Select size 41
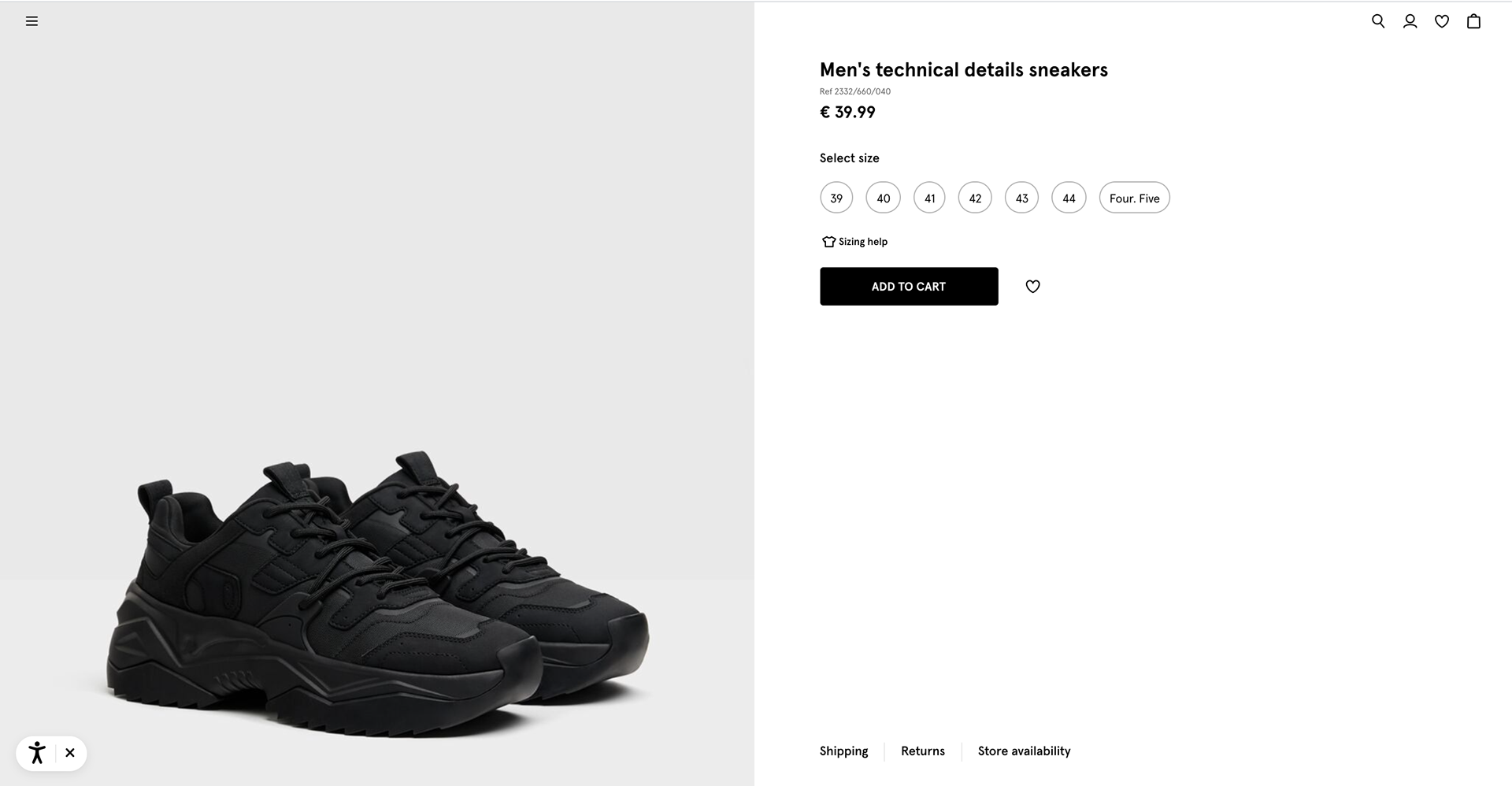The height and width of the screenshot is (786, 1512). pyautogui.click(x=929, y=198)
